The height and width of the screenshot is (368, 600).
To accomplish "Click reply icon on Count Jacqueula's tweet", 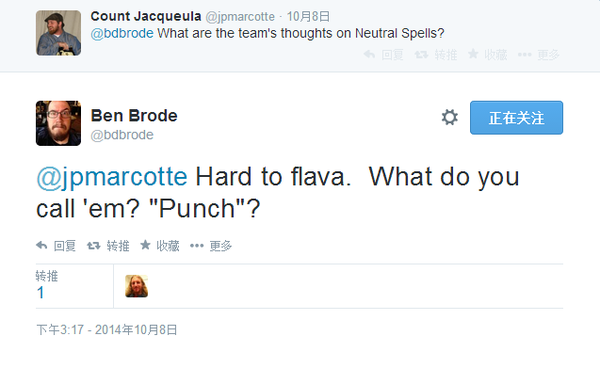I will pos(369,54).
